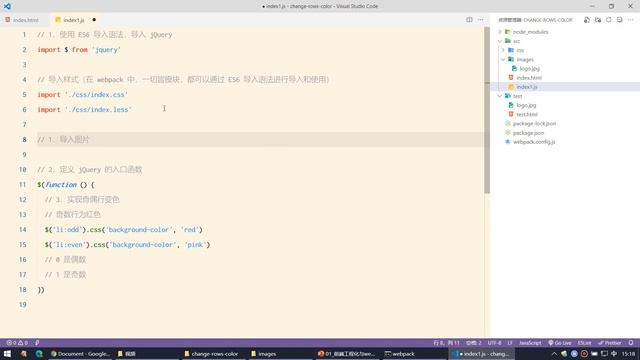This screenshot has height=360, width=640.
Task: Open change-rows-color folder taskbar item
Action: coord(211,354)
